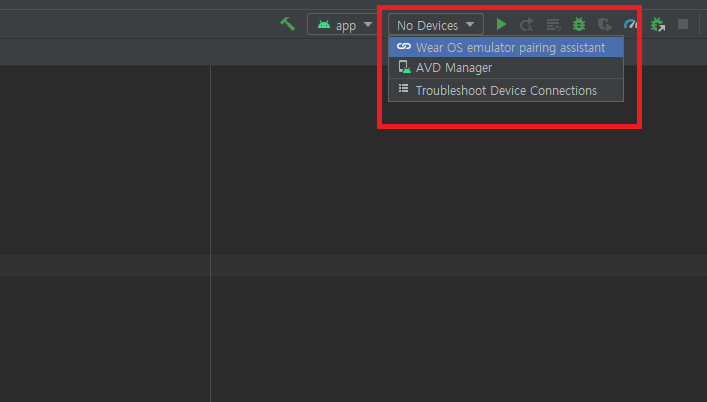Image resolution: width=707 pixels, height=402 pixels.
Task: Choose Troubleshoot Device Connections
Action: [506, 90]
